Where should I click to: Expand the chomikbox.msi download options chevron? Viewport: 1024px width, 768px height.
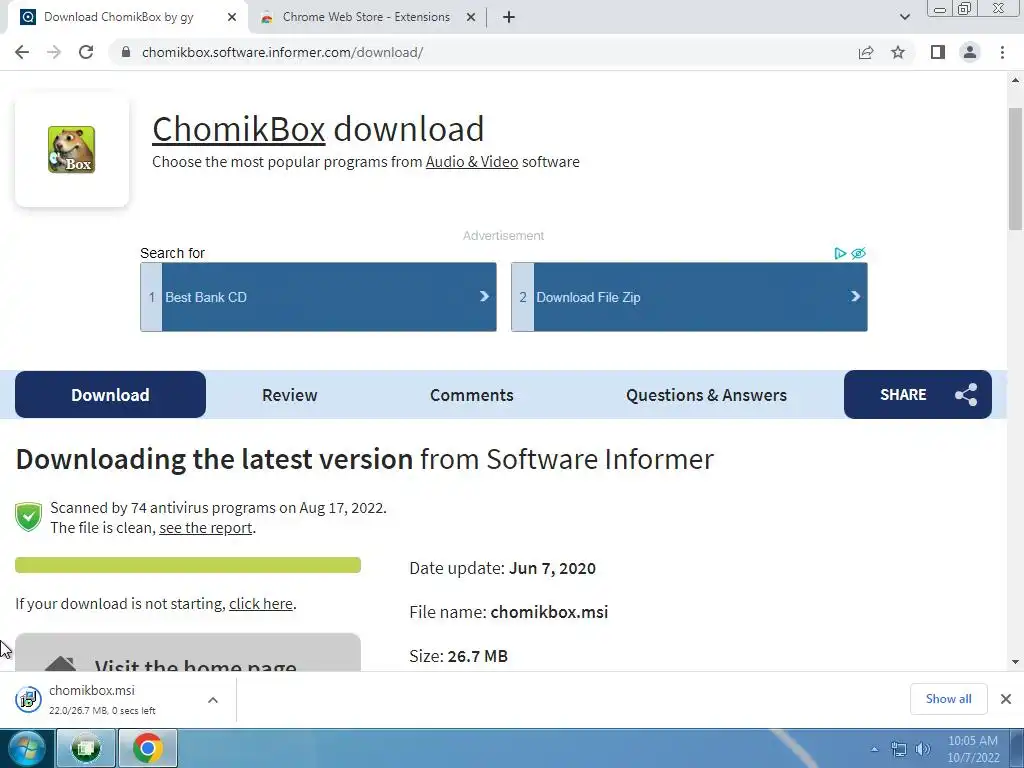coord(213,700)
